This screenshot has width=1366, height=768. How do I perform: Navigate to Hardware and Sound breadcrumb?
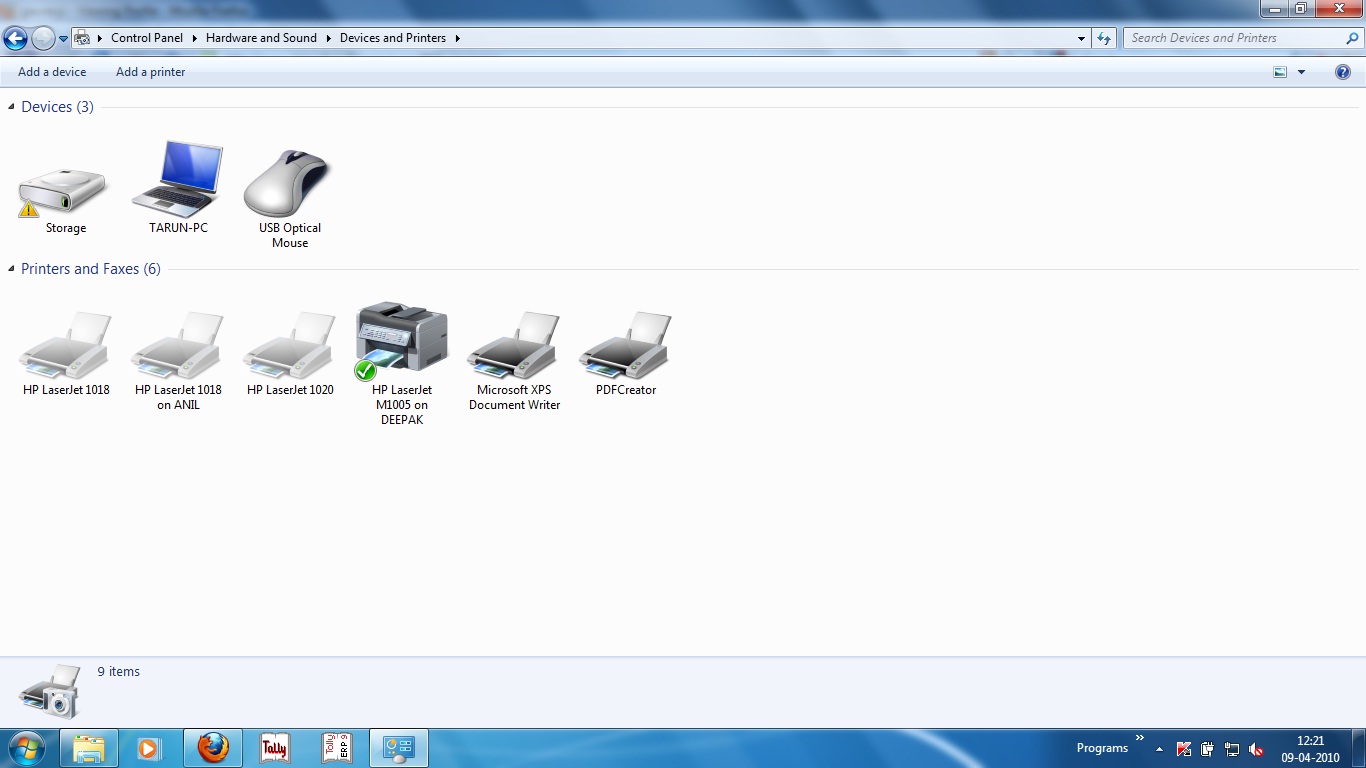click(261, 38)
